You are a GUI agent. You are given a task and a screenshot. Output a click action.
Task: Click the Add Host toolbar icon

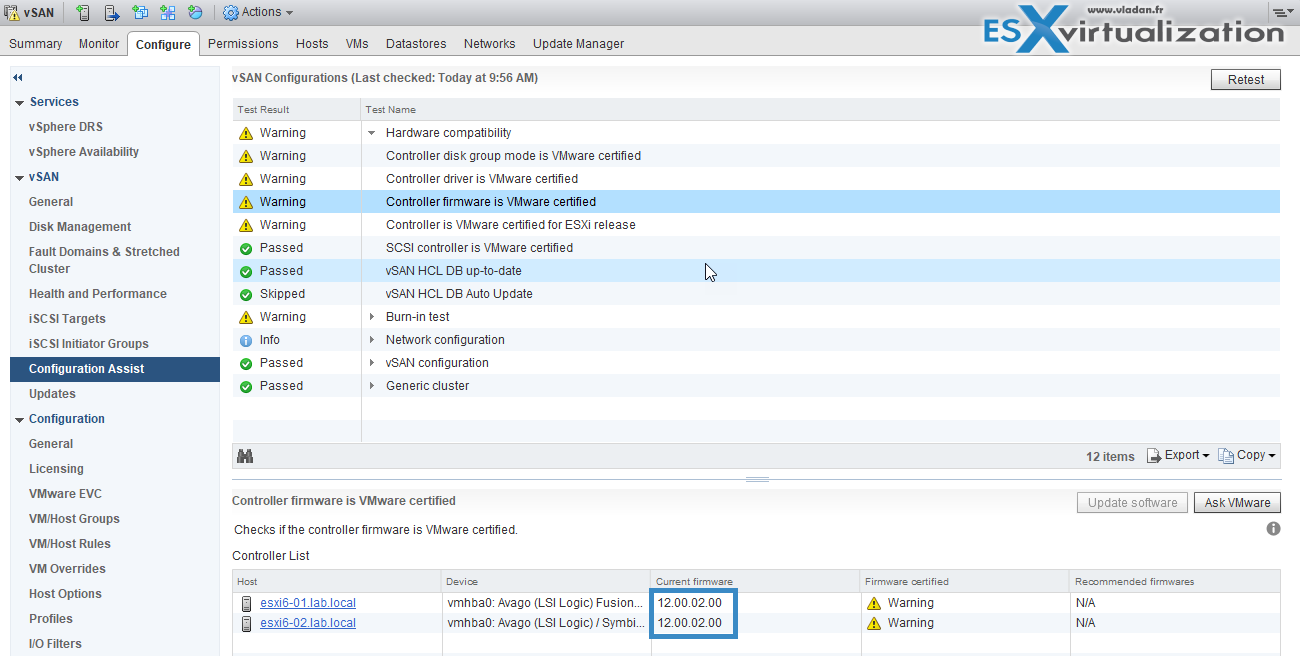(84, 13)
